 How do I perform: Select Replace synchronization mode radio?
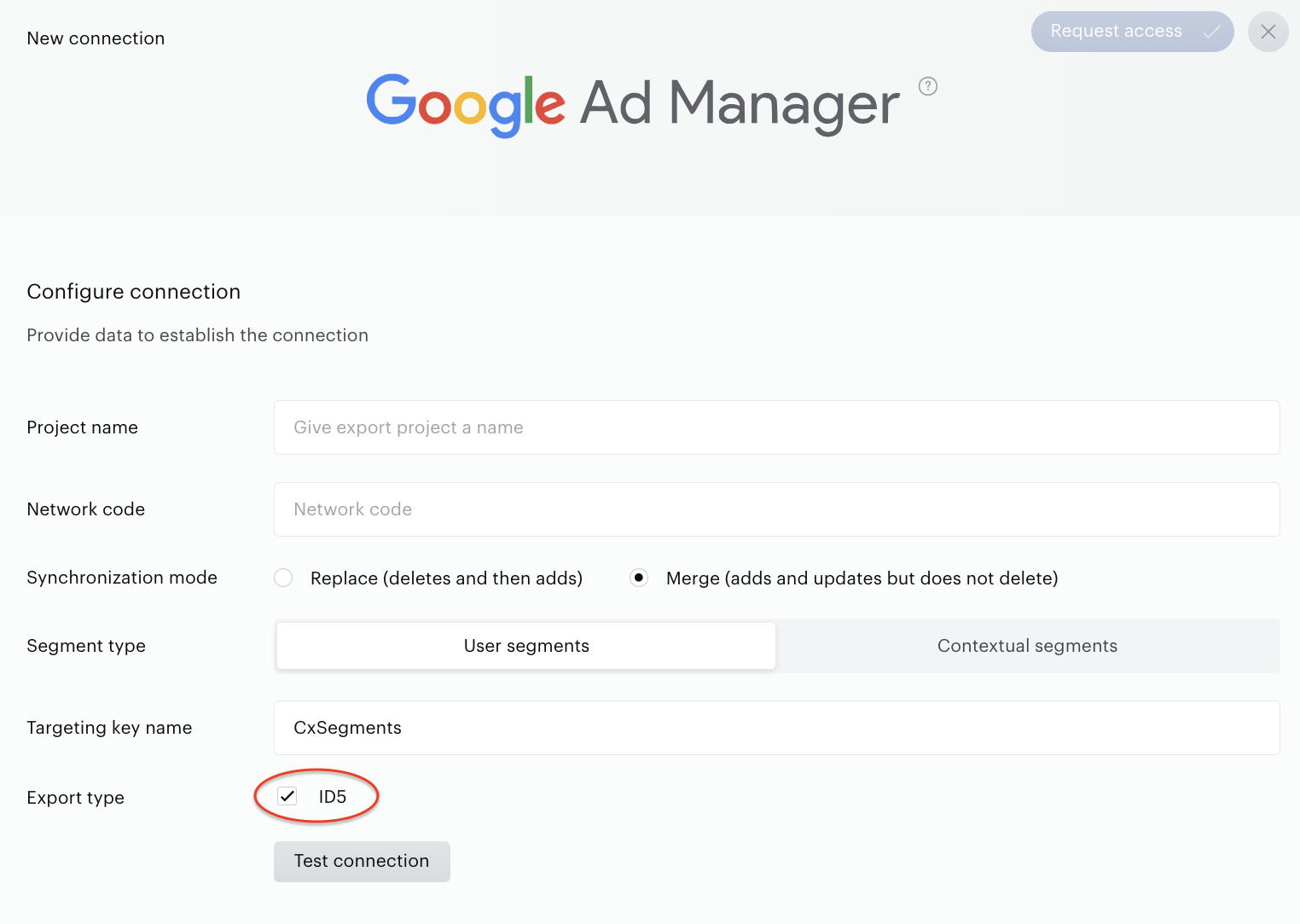pyautogui.click(x=283, y=578)
